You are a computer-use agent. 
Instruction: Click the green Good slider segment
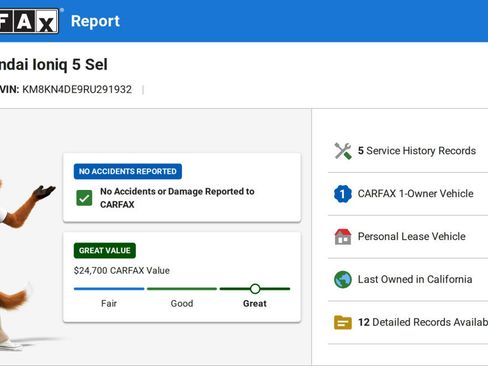(x=182, y=289)
